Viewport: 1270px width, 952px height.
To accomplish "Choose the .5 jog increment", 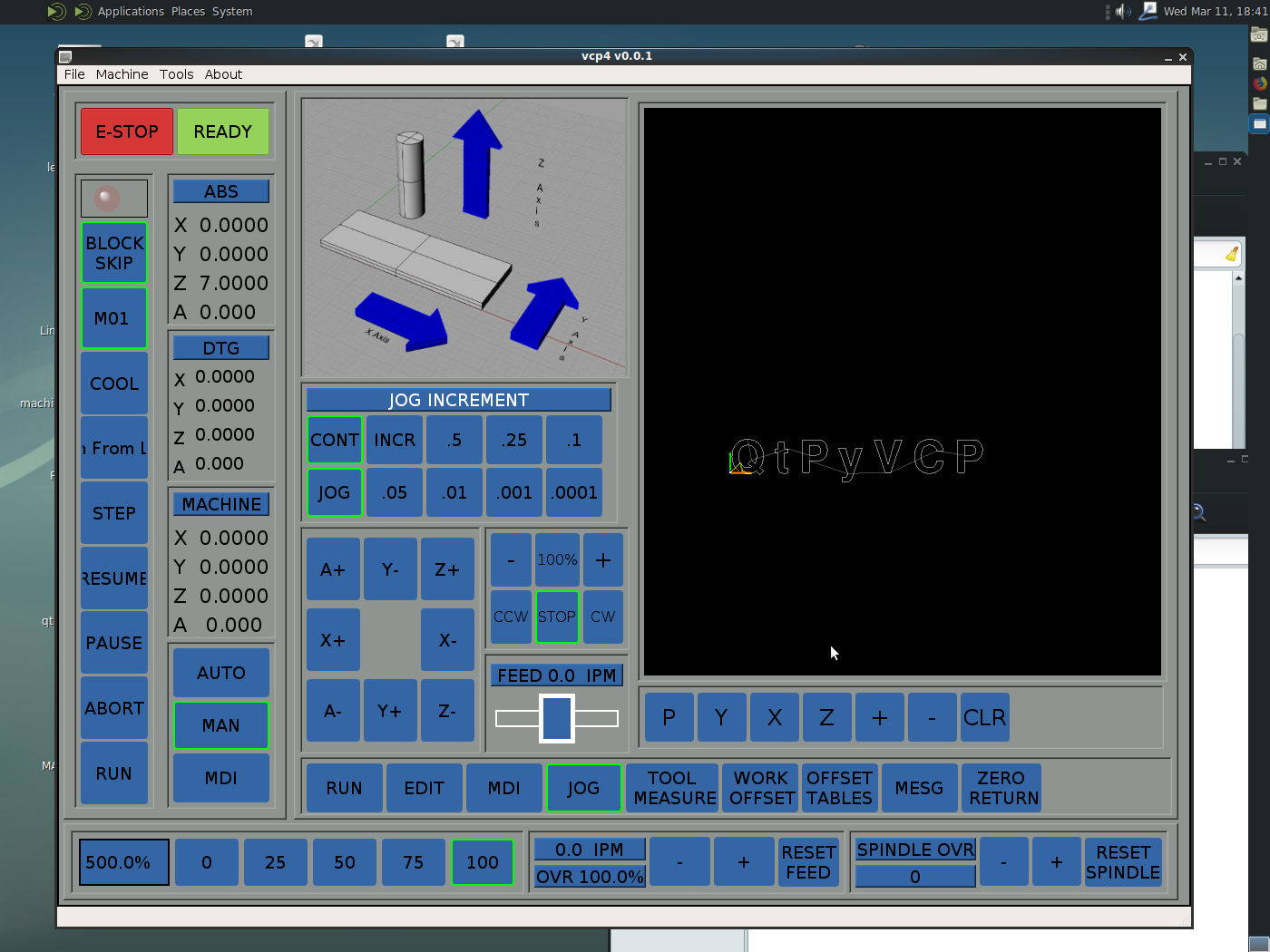I will coord(454,440).
